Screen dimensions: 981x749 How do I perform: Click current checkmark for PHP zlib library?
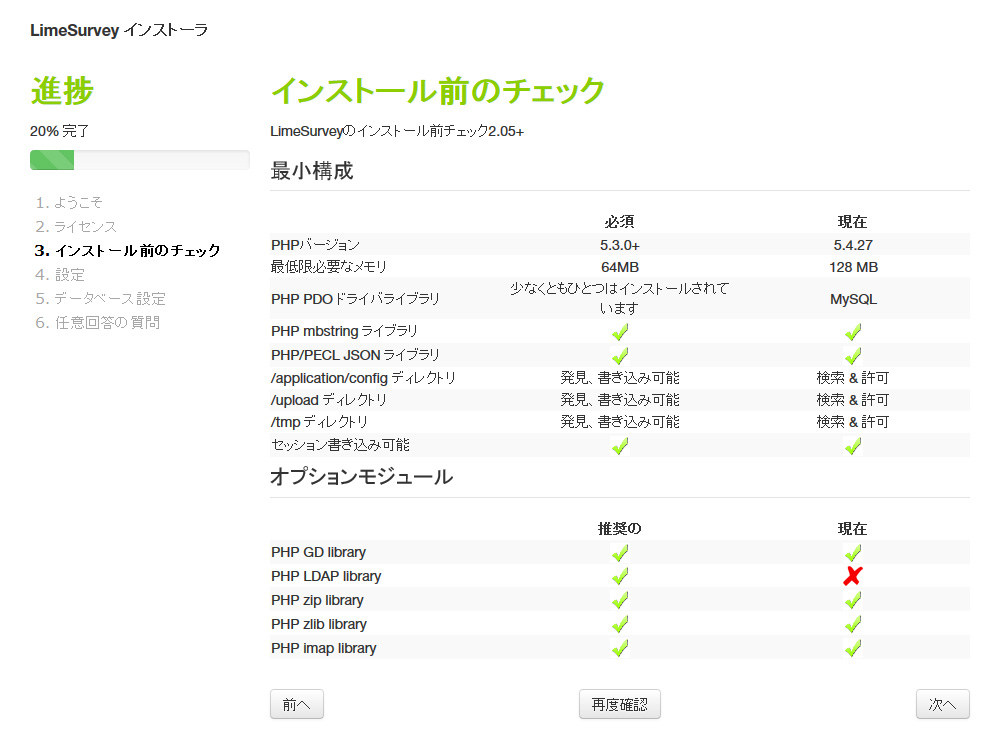pos(852,624)
